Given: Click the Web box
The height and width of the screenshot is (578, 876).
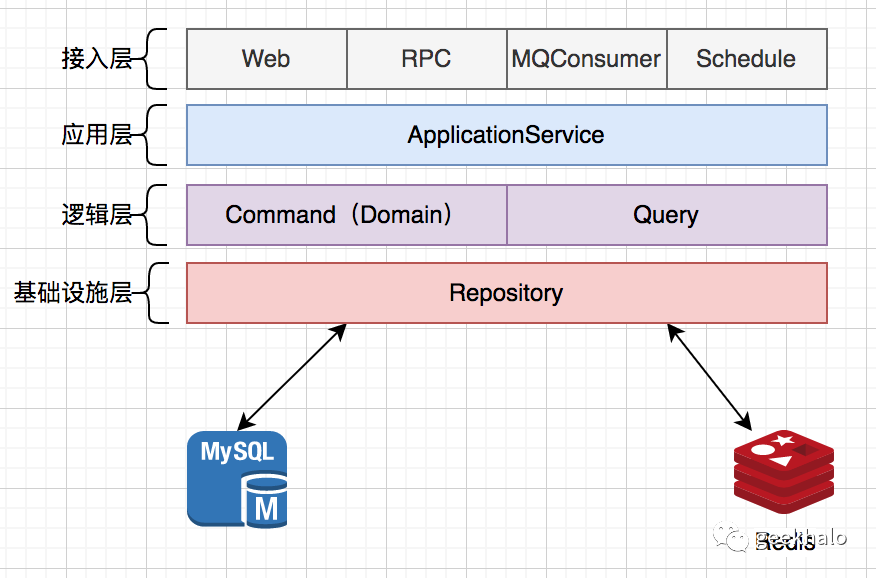Looking at the screenshot, I should 266,59.
